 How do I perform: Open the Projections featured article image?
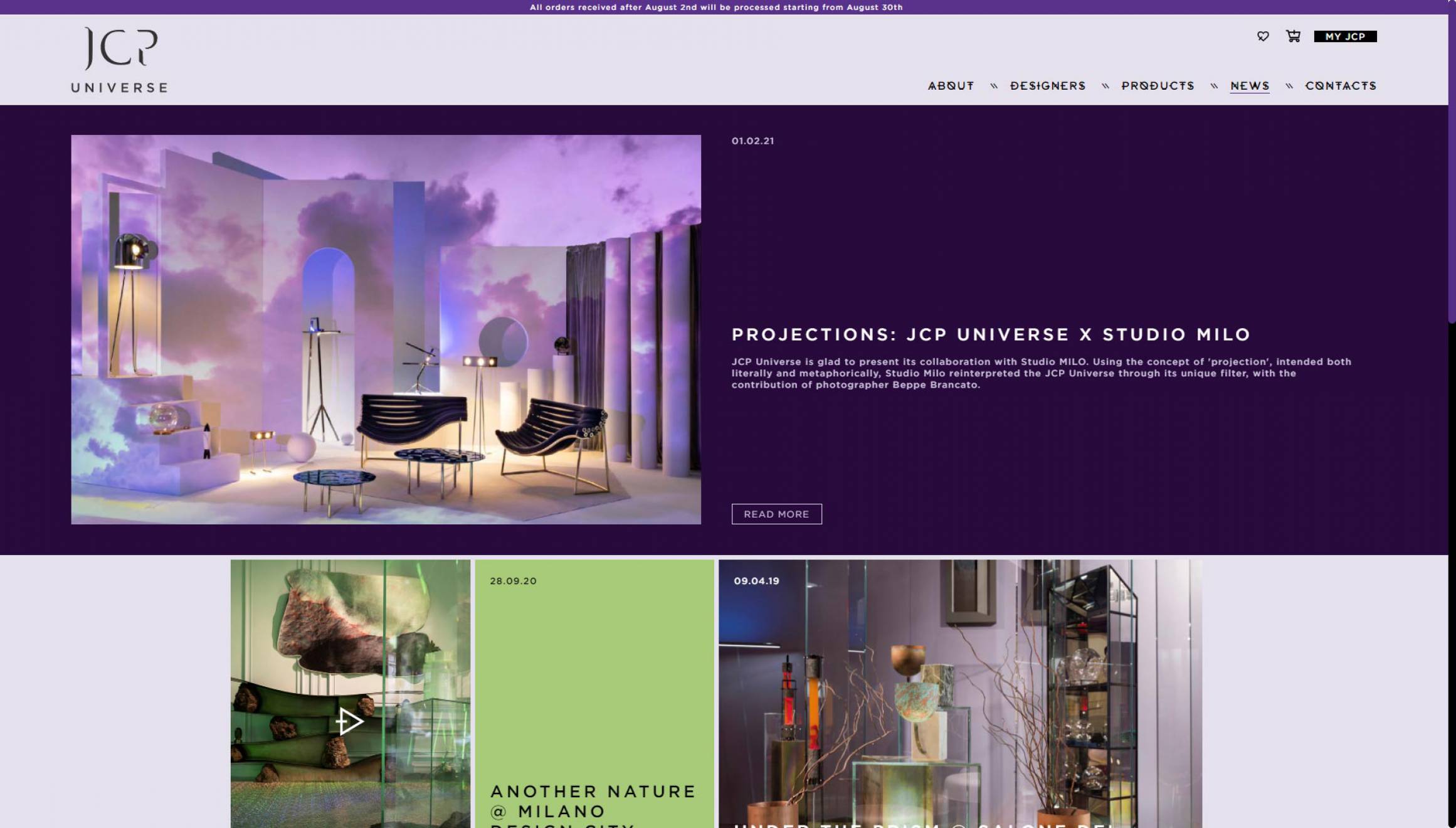pyautogui.click(x=386, y=329)
